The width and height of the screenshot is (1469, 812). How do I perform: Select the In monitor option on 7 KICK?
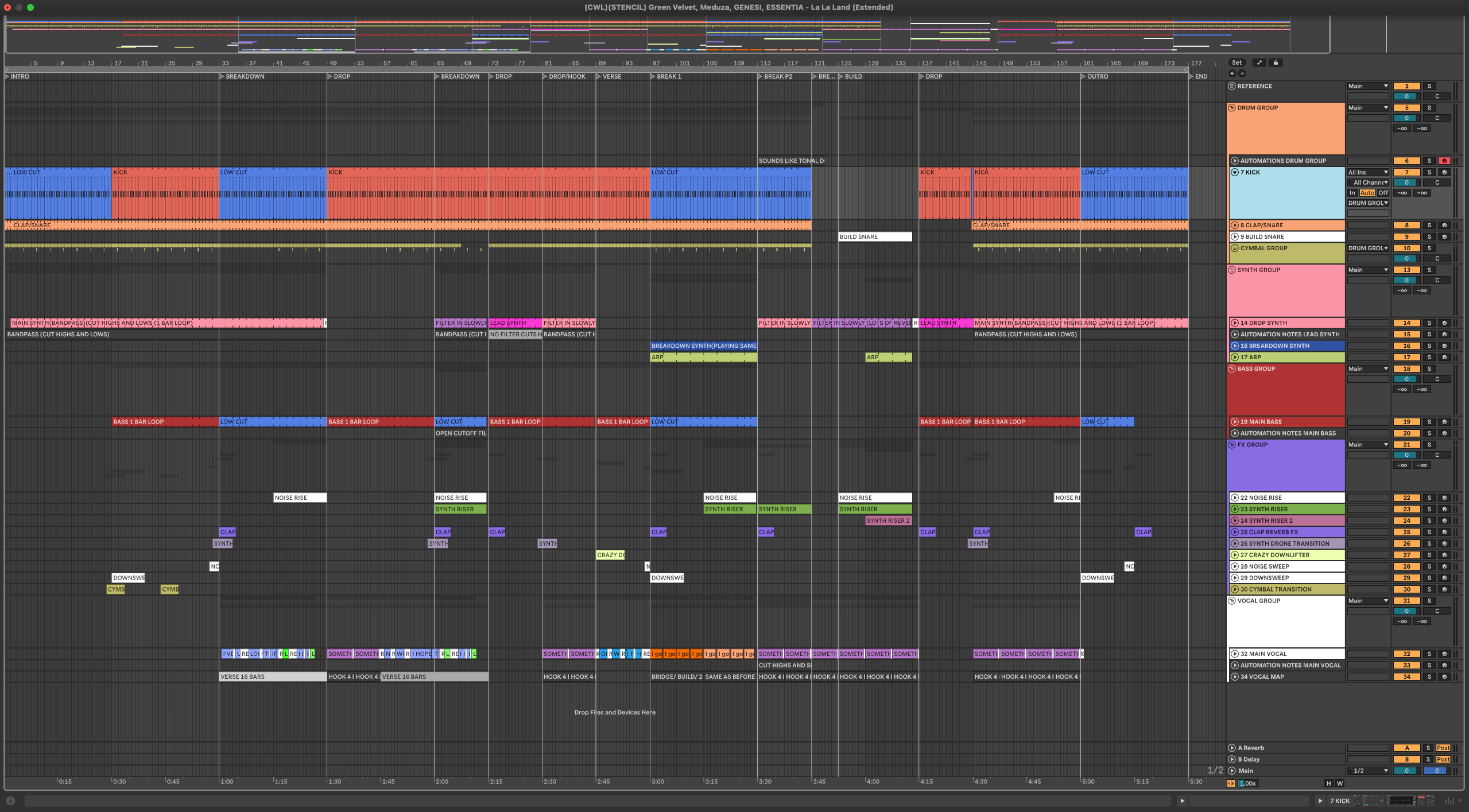(1352, 193)
